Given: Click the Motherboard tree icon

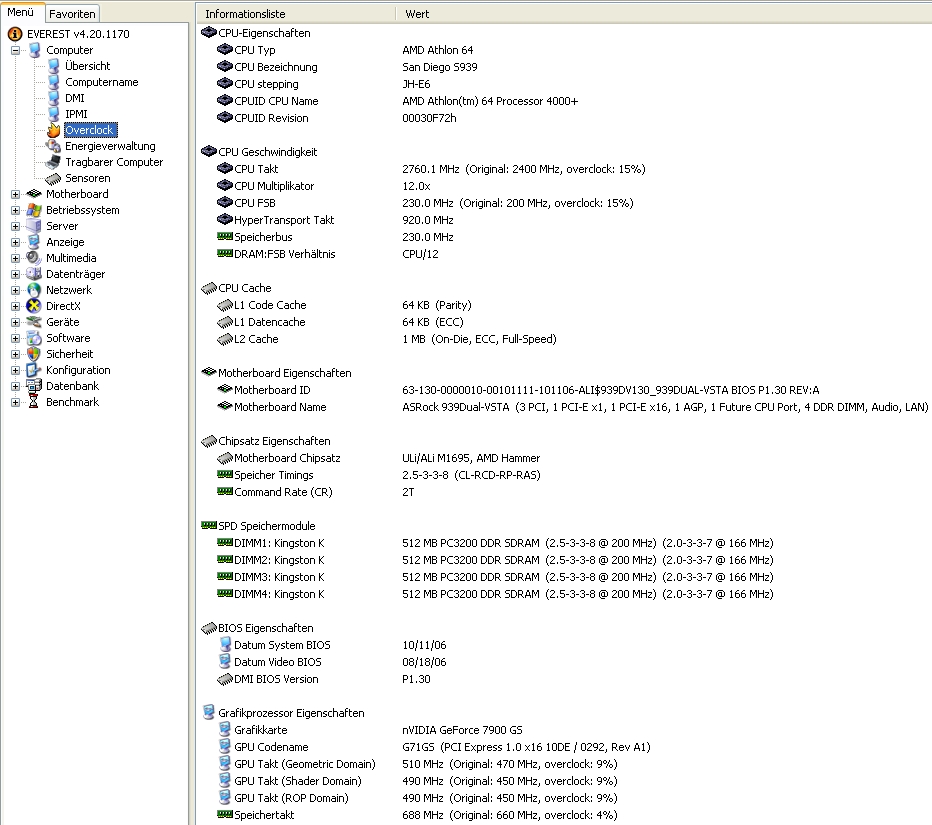Looking at the screenshot, I should click(x=34, y=194).
